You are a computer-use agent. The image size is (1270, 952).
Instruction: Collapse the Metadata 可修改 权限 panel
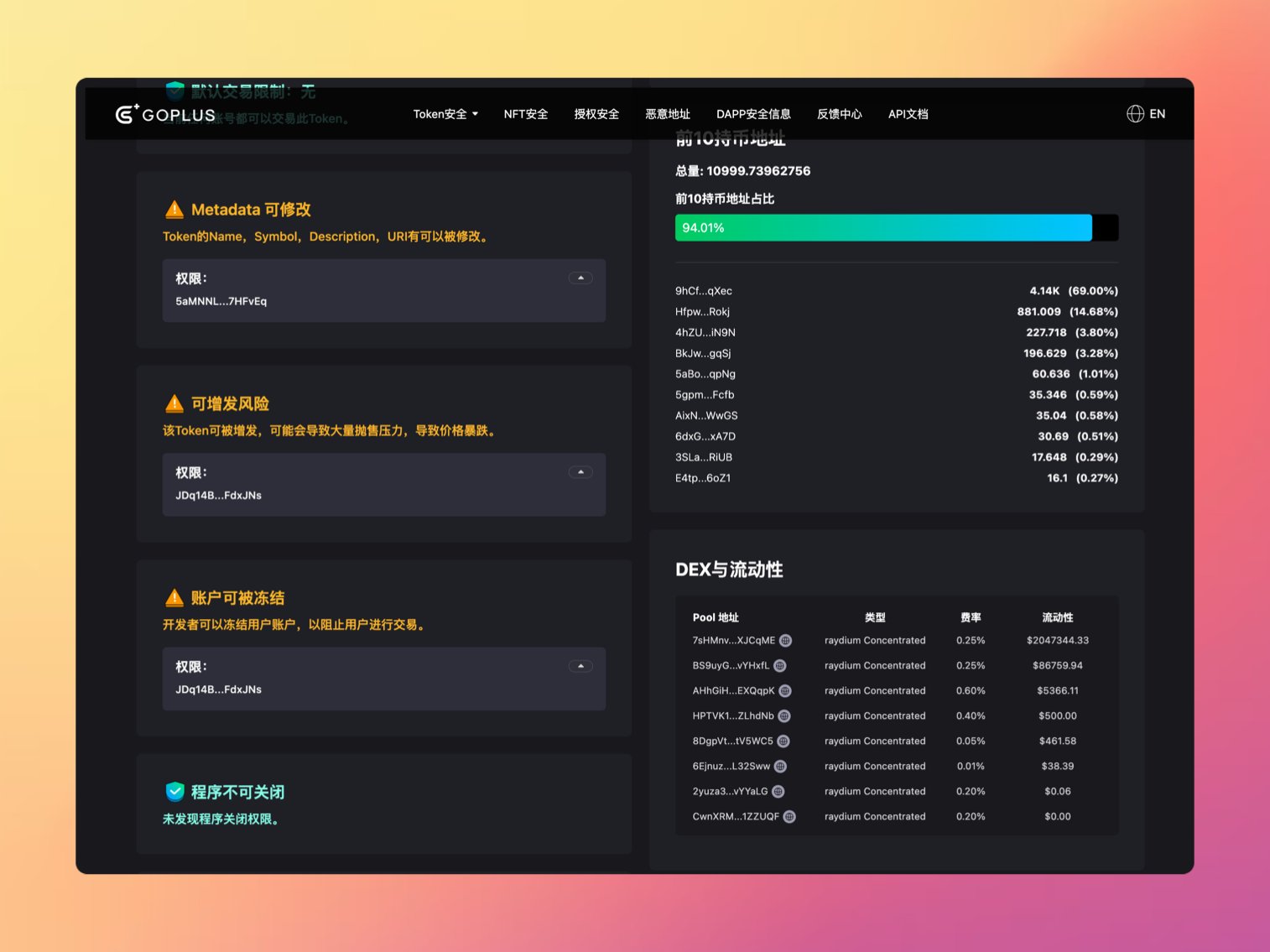[x=580, y=278]
